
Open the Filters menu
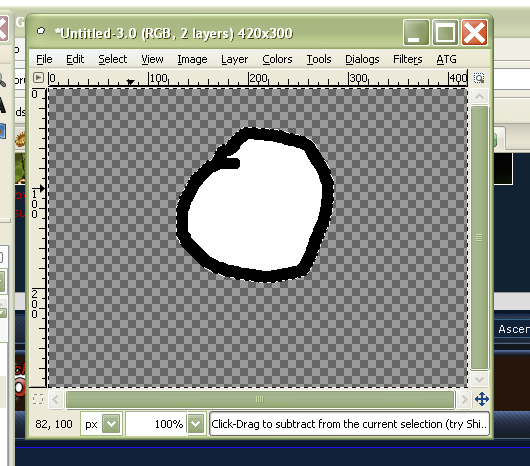tap(408, 59)
